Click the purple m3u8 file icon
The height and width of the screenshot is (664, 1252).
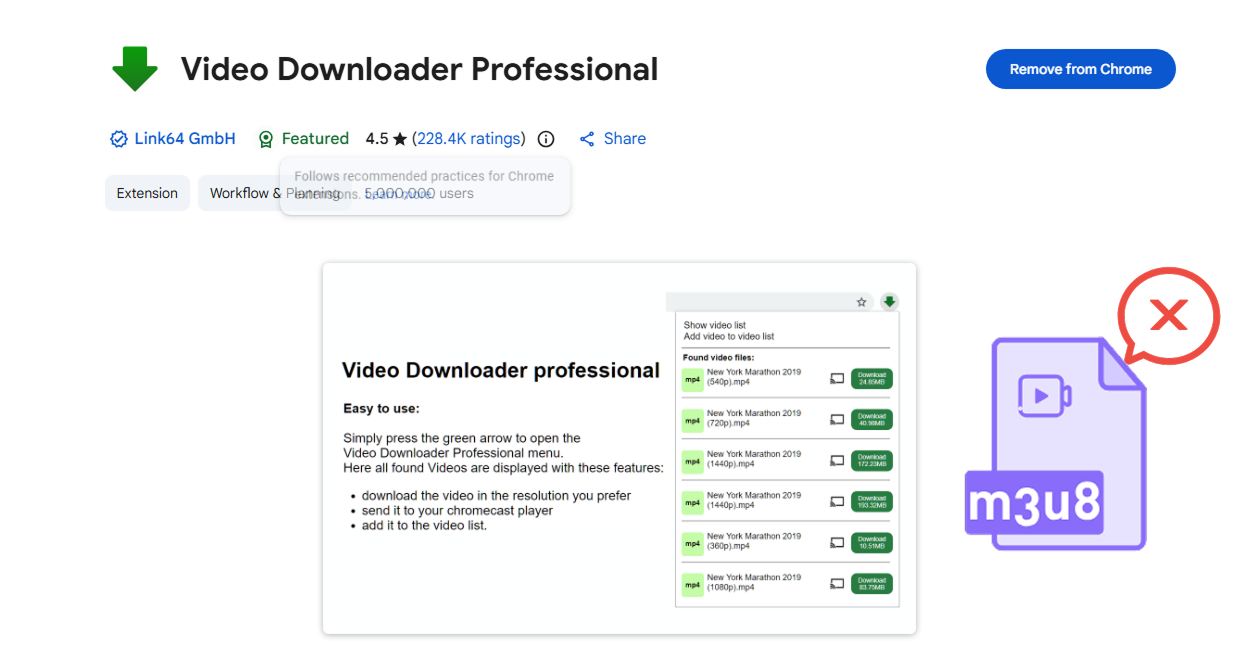coord(1056,444)
